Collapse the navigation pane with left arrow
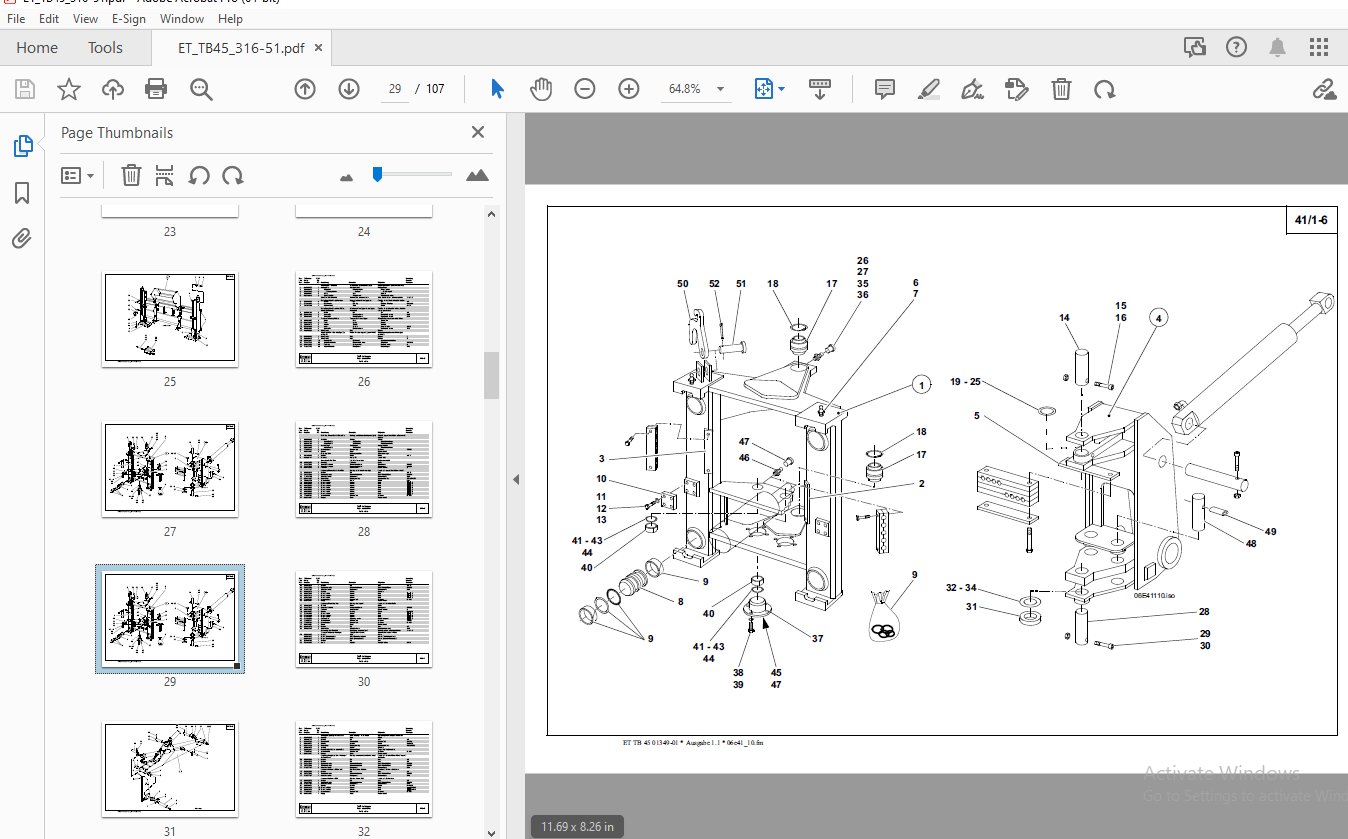This screenshot has height=839, width=1348. click(x=516, y=479)
